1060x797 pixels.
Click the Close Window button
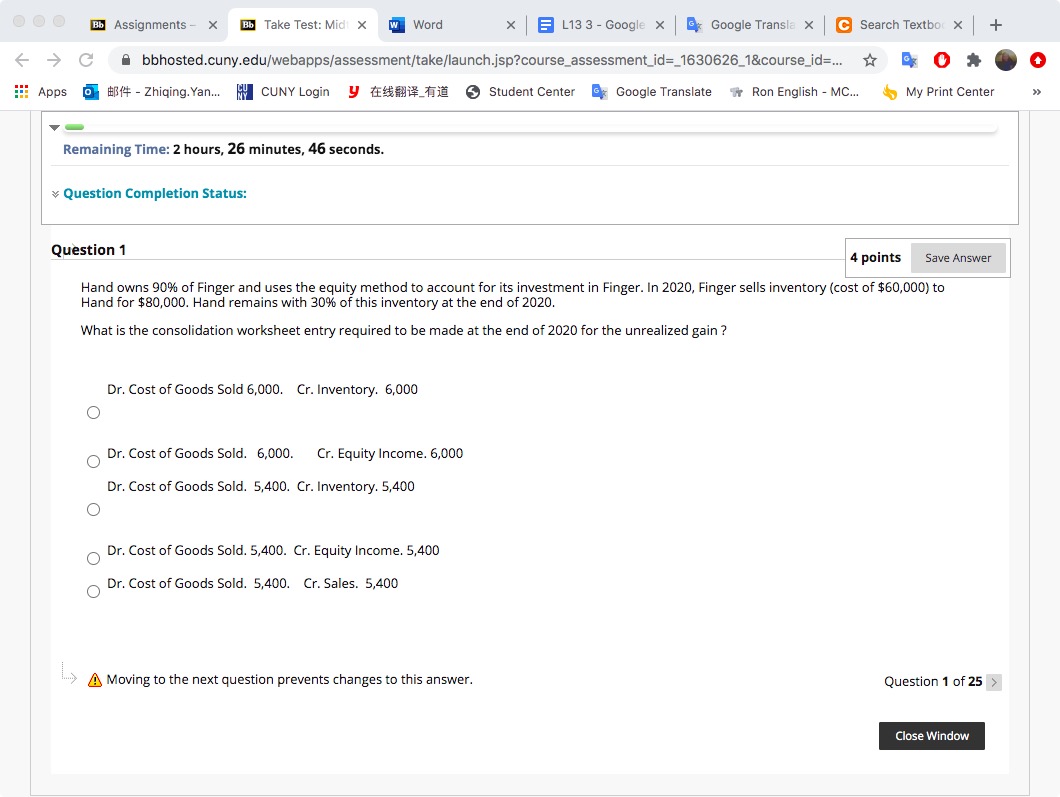point(931,735)
